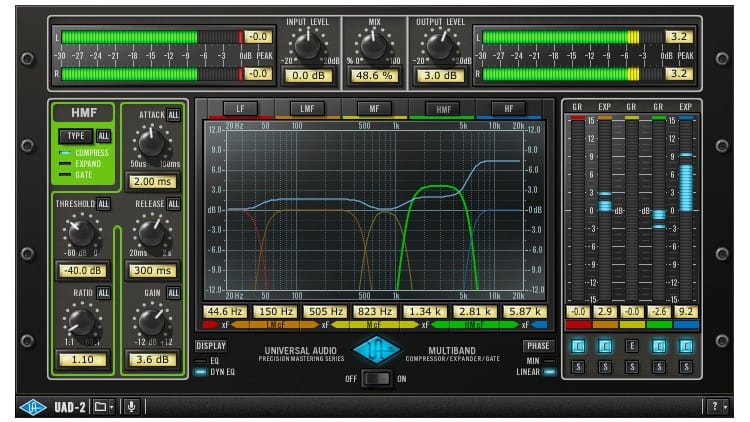Click the MIX knob
Screen dimensions: 750x422
pyautogui.click(x=374, y=46)
